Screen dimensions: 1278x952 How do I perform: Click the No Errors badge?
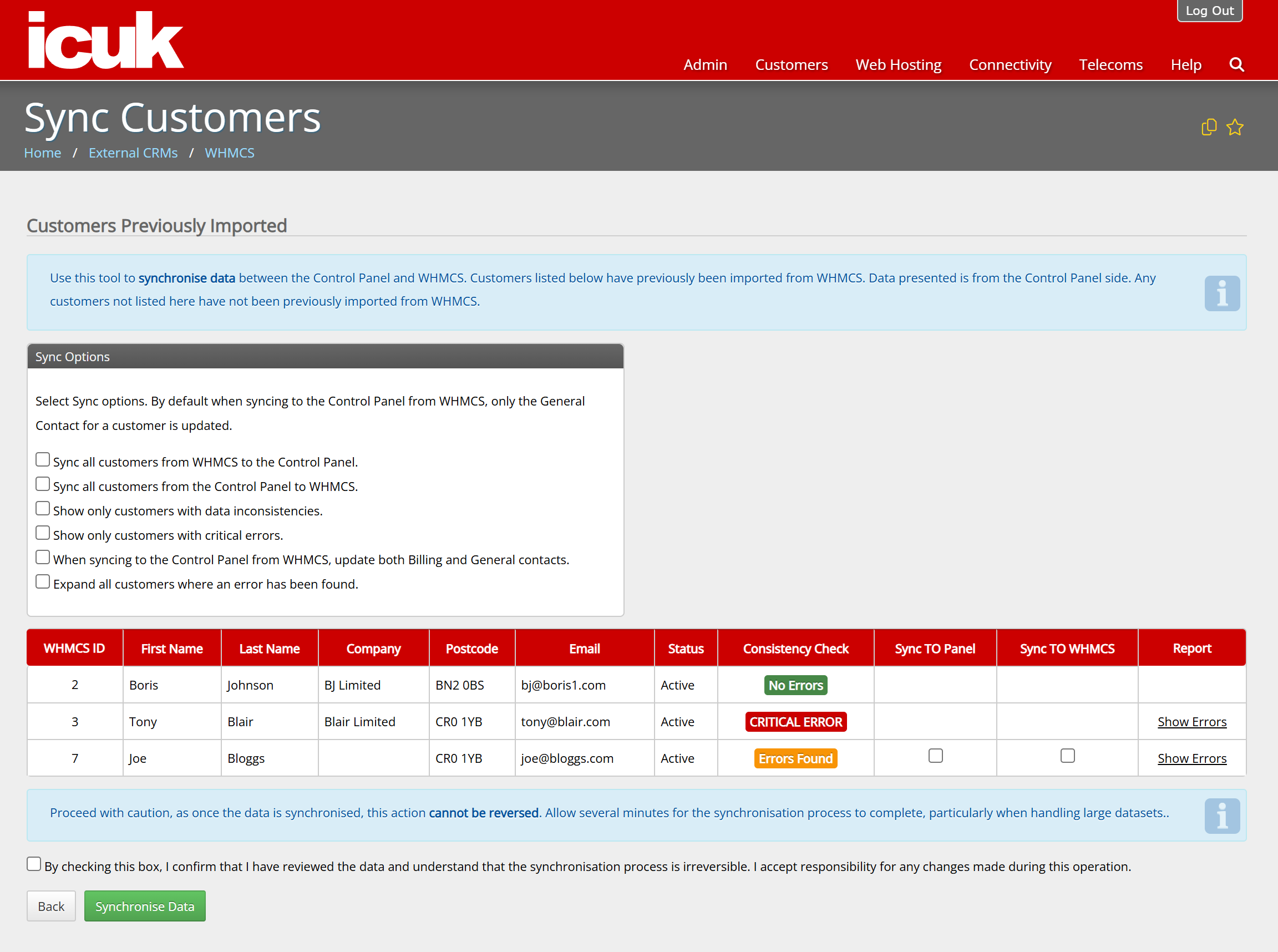(796, 685)
